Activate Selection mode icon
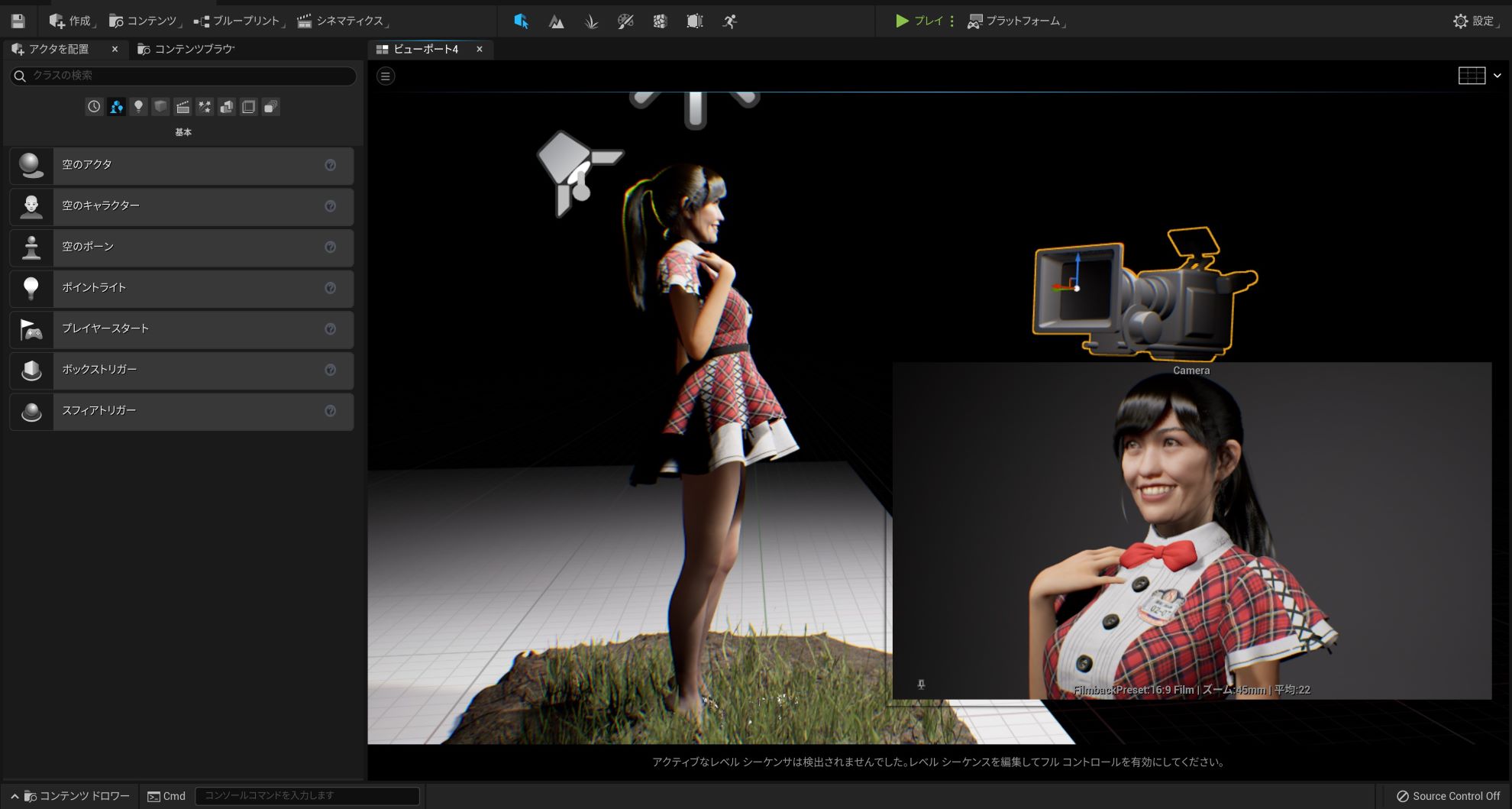Image resolution: width=1512 pixels, height=809 pixels. 522,21
